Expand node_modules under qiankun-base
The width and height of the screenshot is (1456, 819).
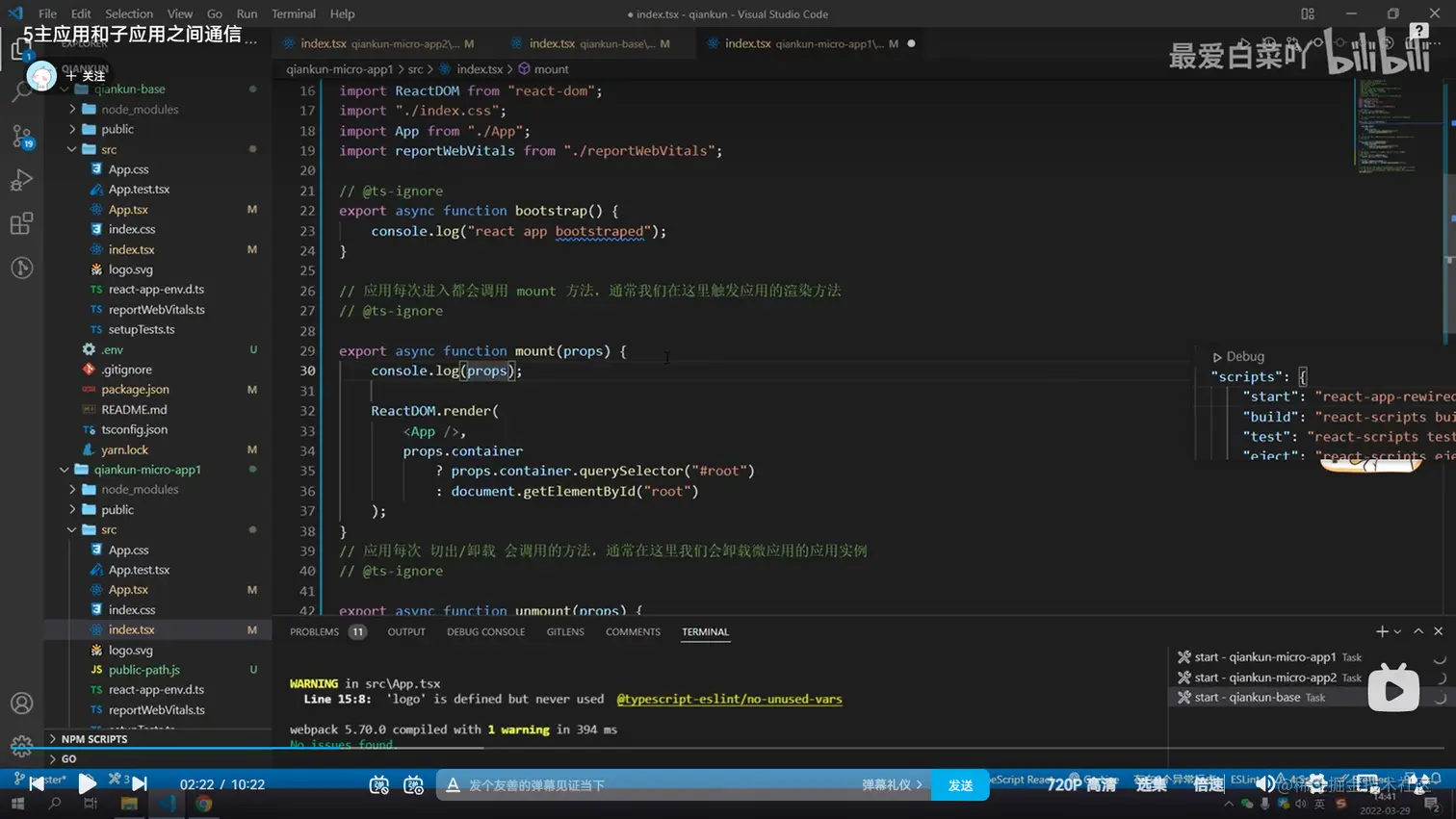click(140, 110)
